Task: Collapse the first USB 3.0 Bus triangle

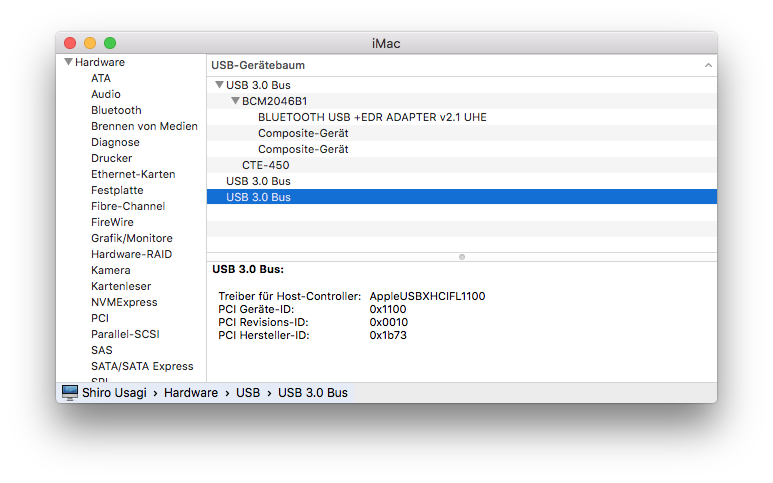Action: click(219, 85)
